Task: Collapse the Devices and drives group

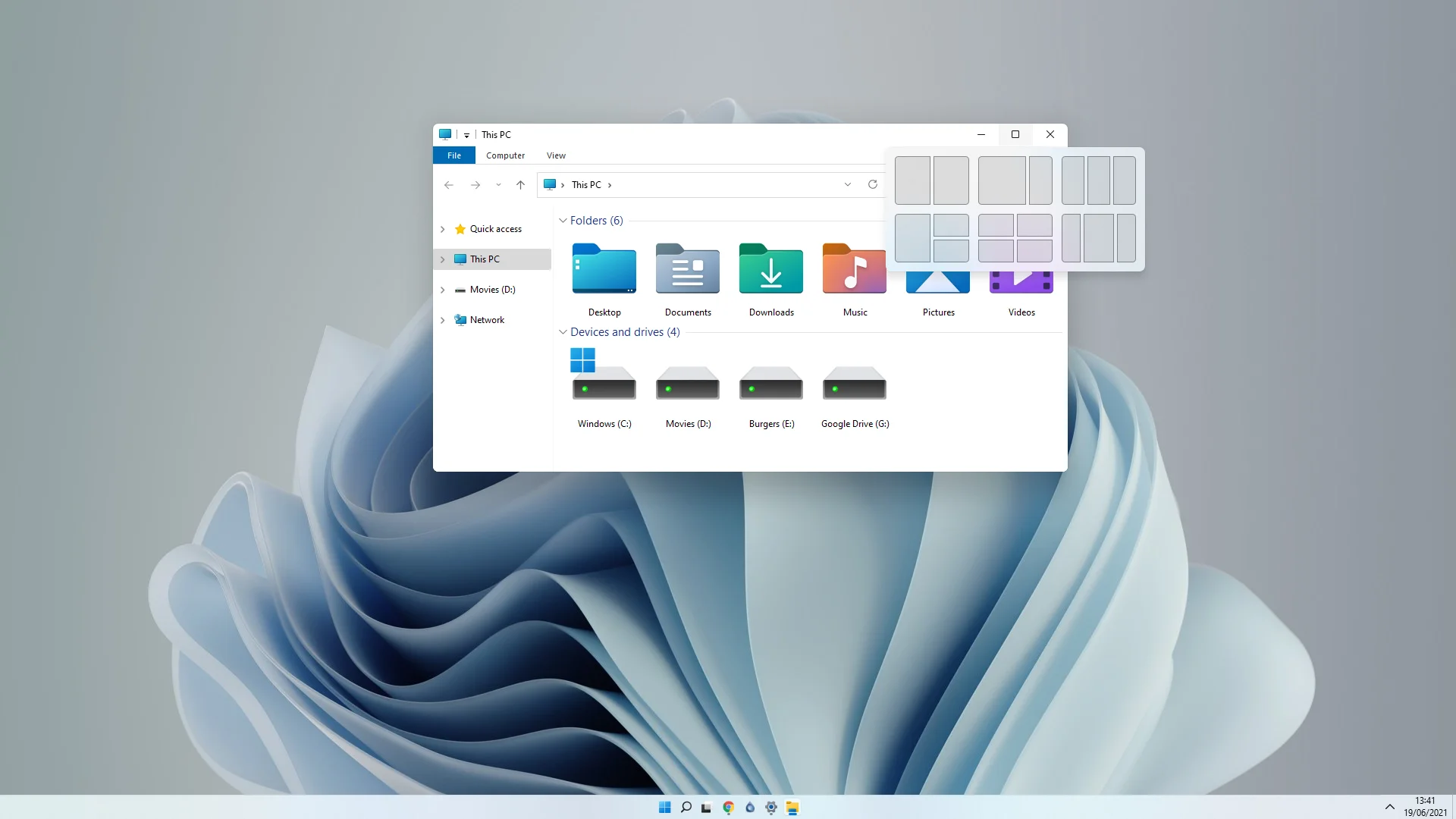Action: [x=563, y=332]
